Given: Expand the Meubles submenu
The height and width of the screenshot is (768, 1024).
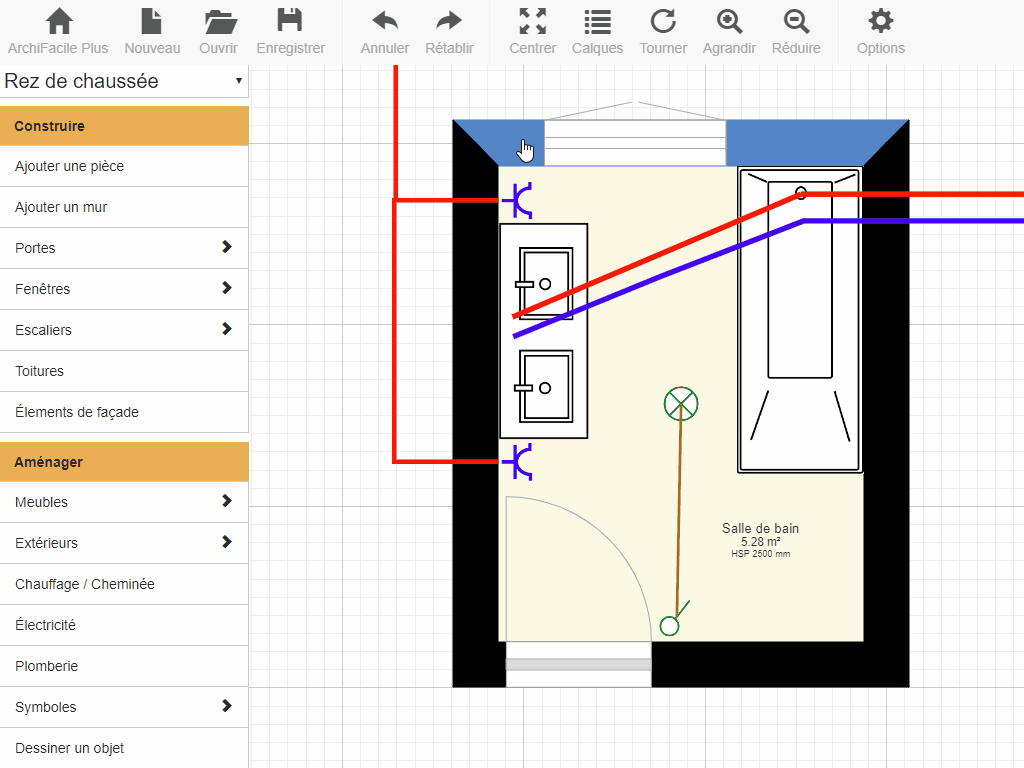Looking at the screenshot, I should [x=124, y=502].
